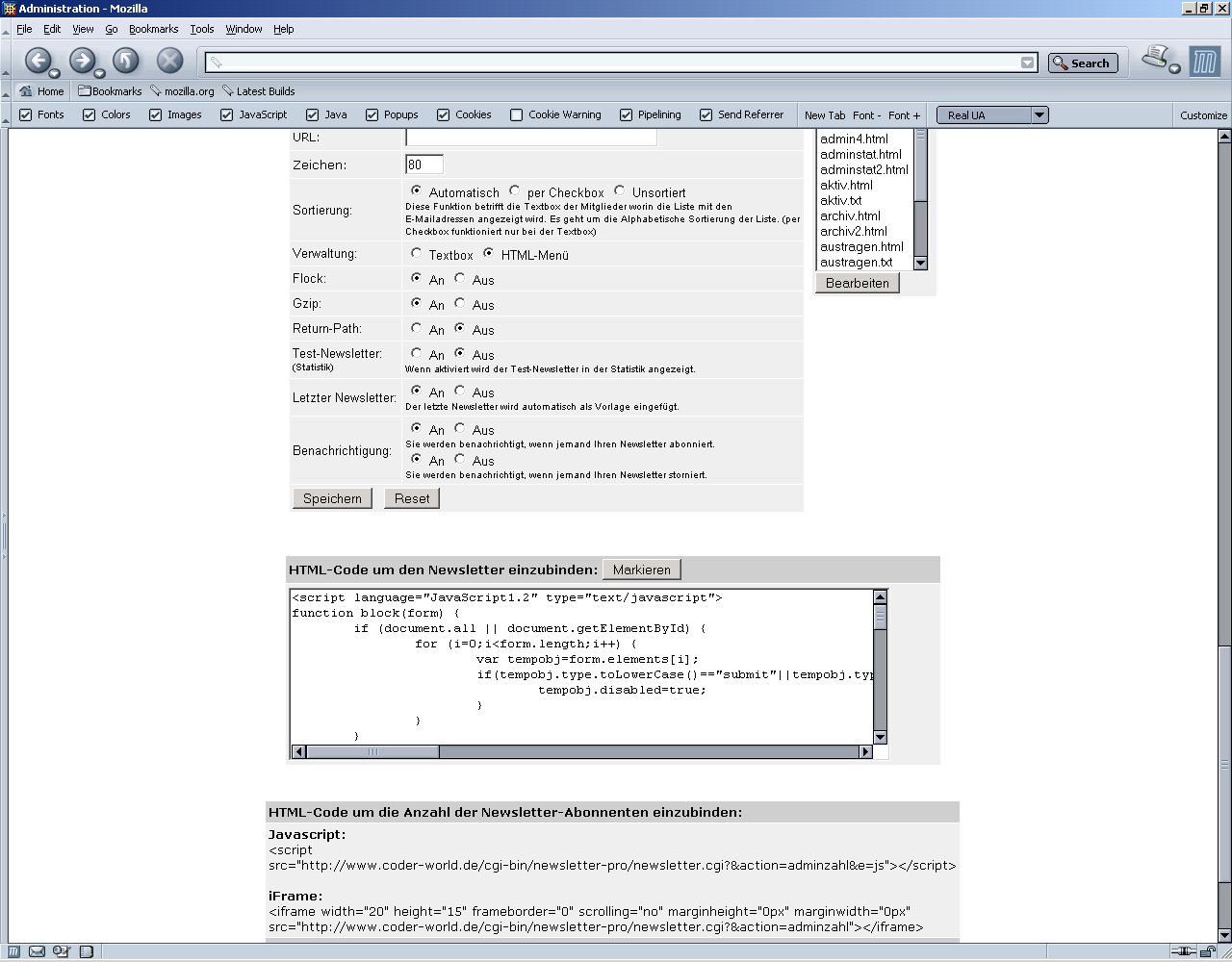Screen dimensions: 1232x962
Task: Enable the Cookie Warning checkbox
Action: point(517,114)
